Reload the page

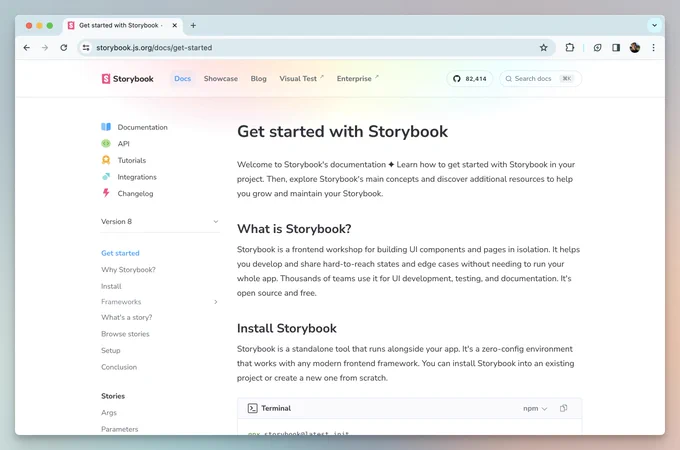point(64,48)
